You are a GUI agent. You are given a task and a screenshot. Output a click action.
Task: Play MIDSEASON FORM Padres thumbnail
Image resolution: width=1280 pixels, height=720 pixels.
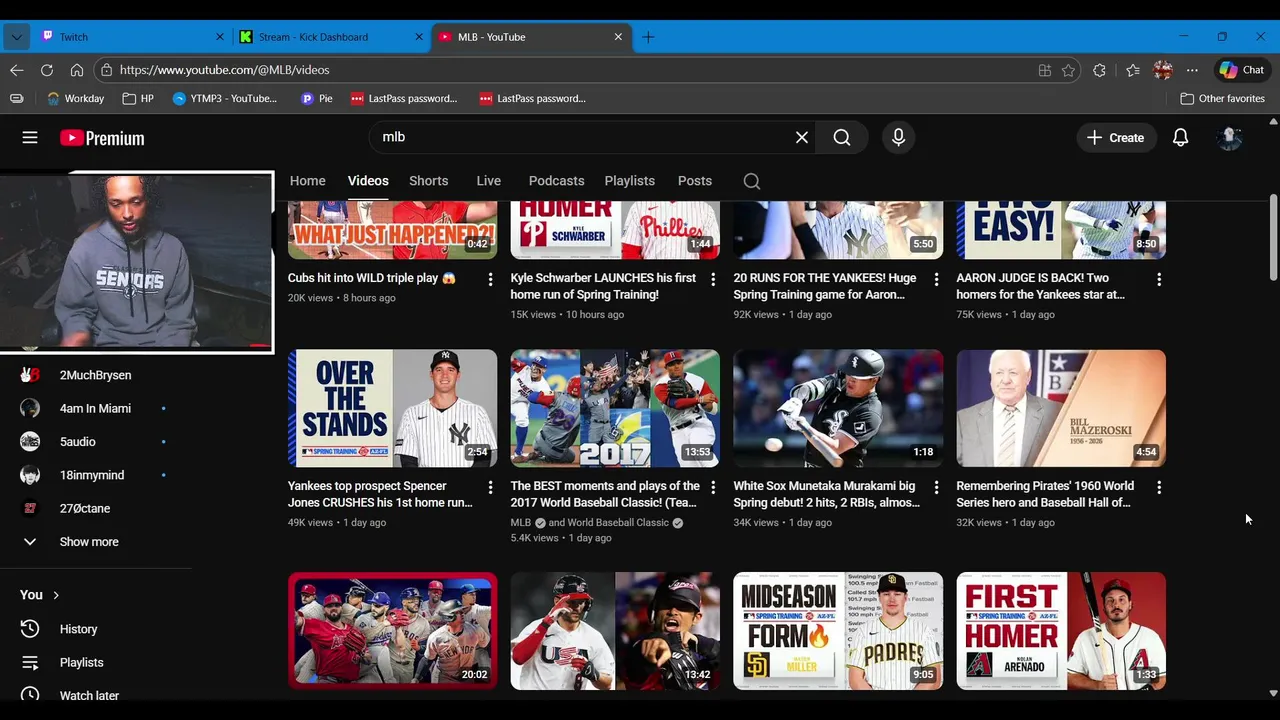pyautogui.click(x=838, y=631)
